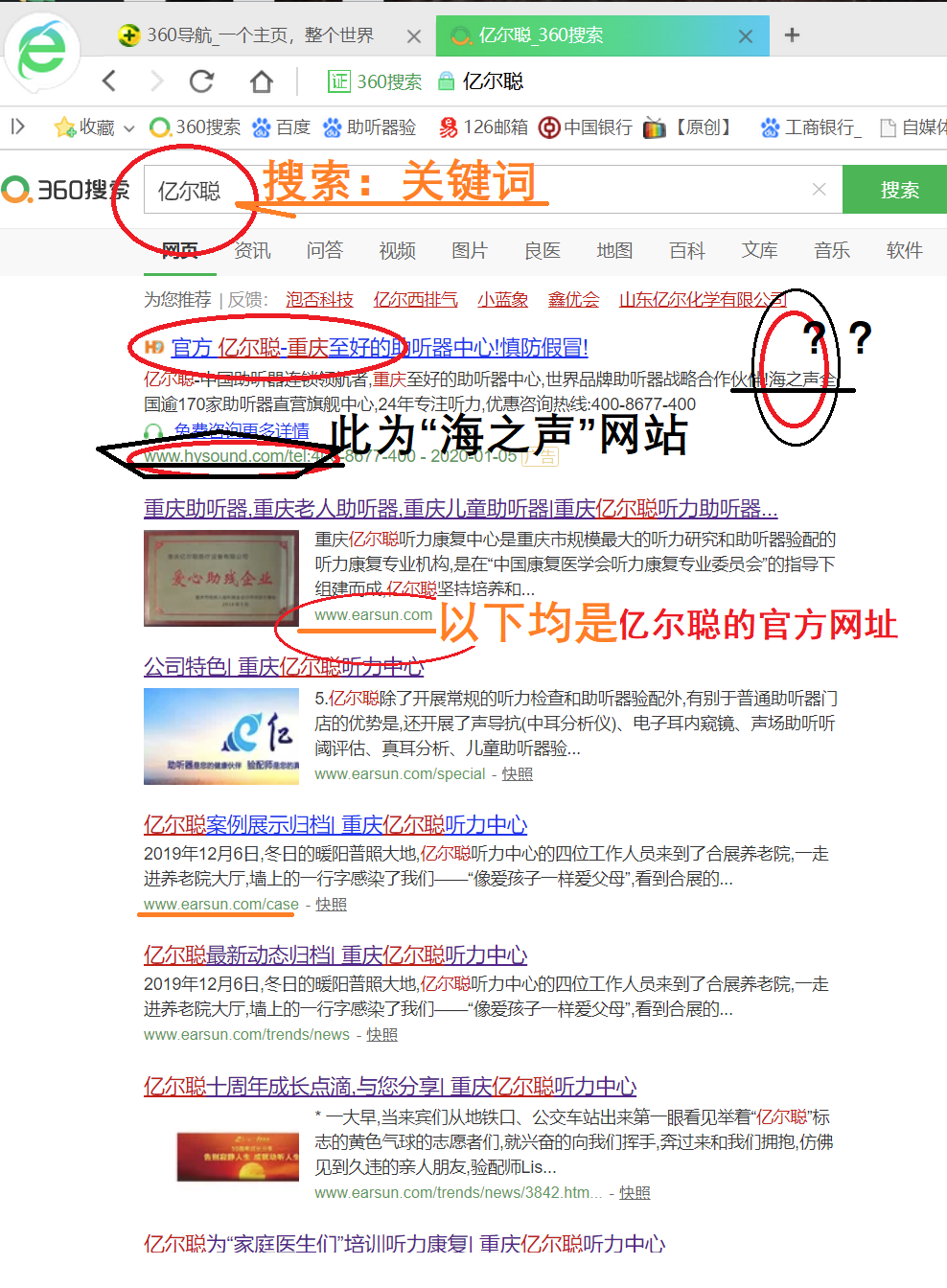Open thumbnail of 爱心助残企业 plaque
947x1288 pixels.
click(221, 579)
